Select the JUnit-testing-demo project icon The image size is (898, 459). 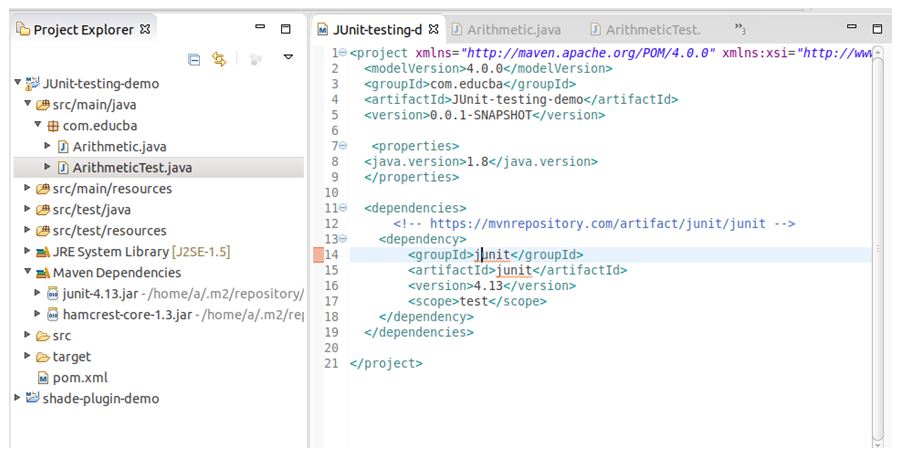33,84
